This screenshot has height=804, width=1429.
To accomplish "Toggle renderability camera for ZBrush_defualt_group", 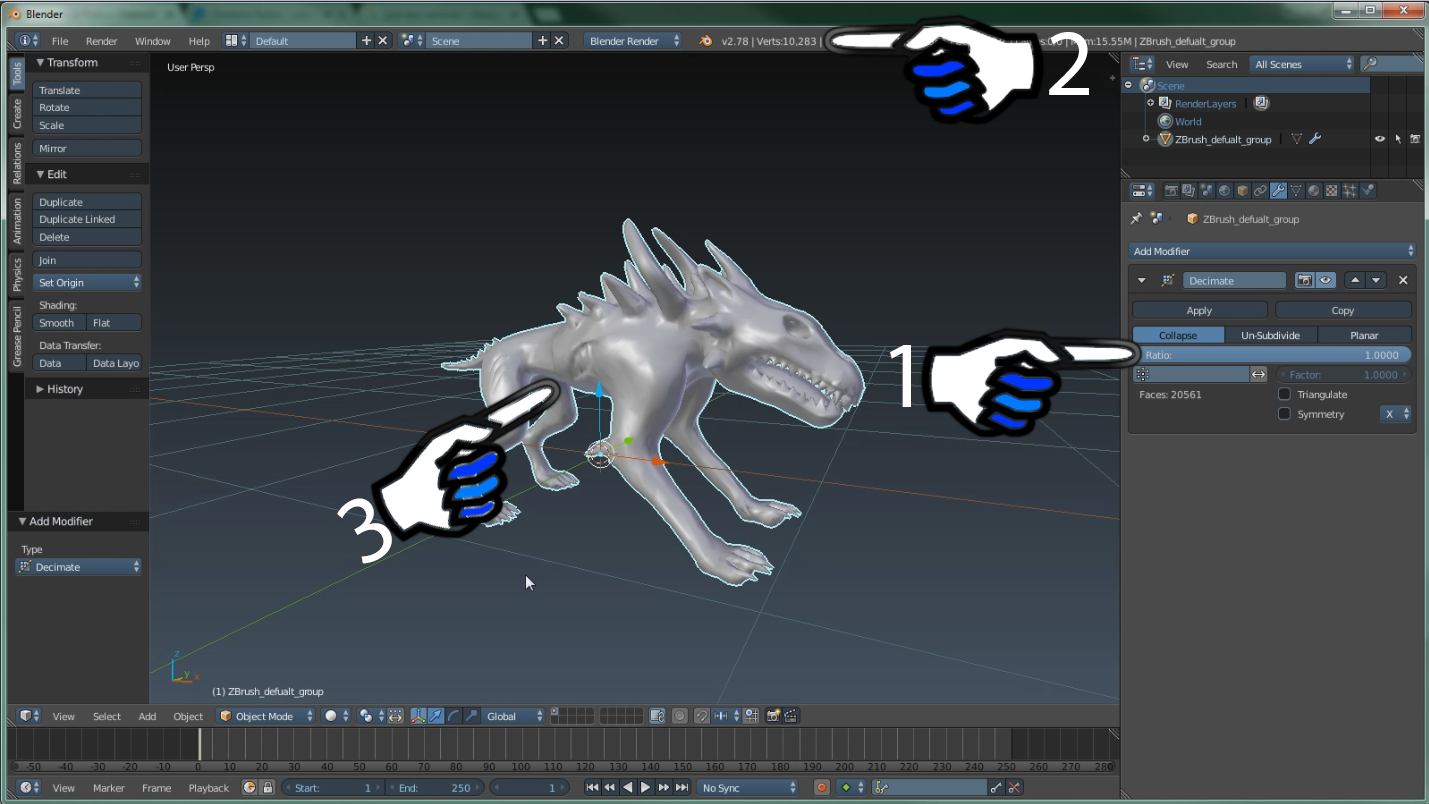I will [x=1415, y=139].
